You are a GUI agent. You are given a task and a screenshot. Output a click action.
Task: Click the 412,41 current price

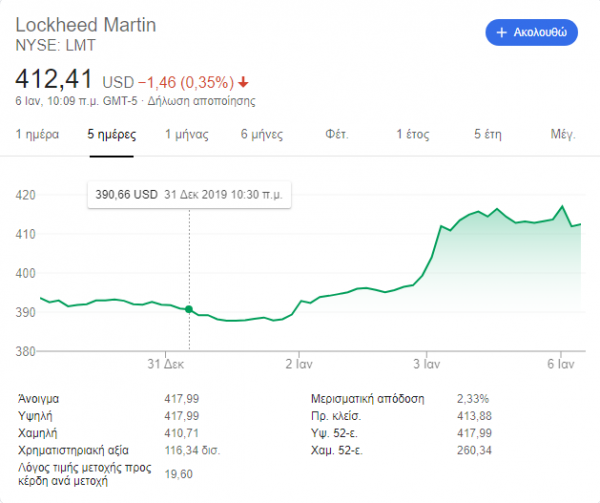coord(54,79)
